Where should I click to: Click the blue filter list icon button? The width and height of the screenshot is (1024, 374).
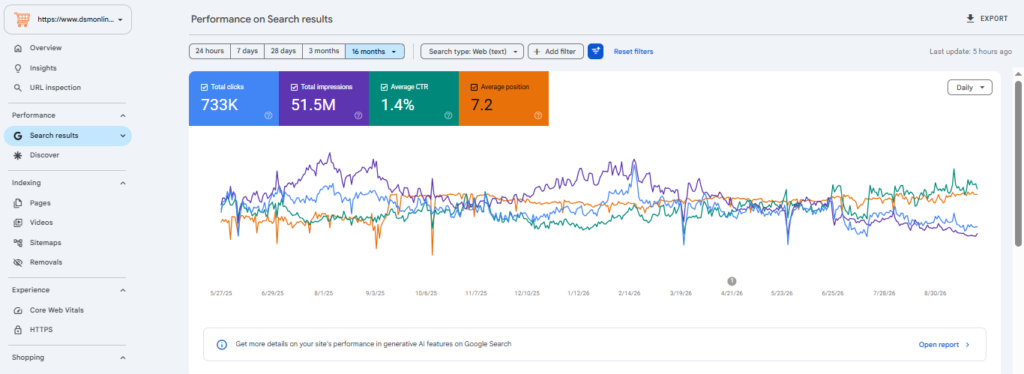[x=595, y=52]
